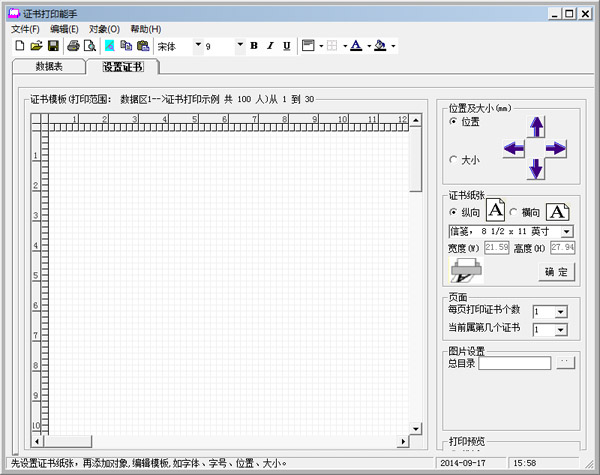Click the horizontal scrollbar right arrow
600x475 pixels.
pos(403,441)
